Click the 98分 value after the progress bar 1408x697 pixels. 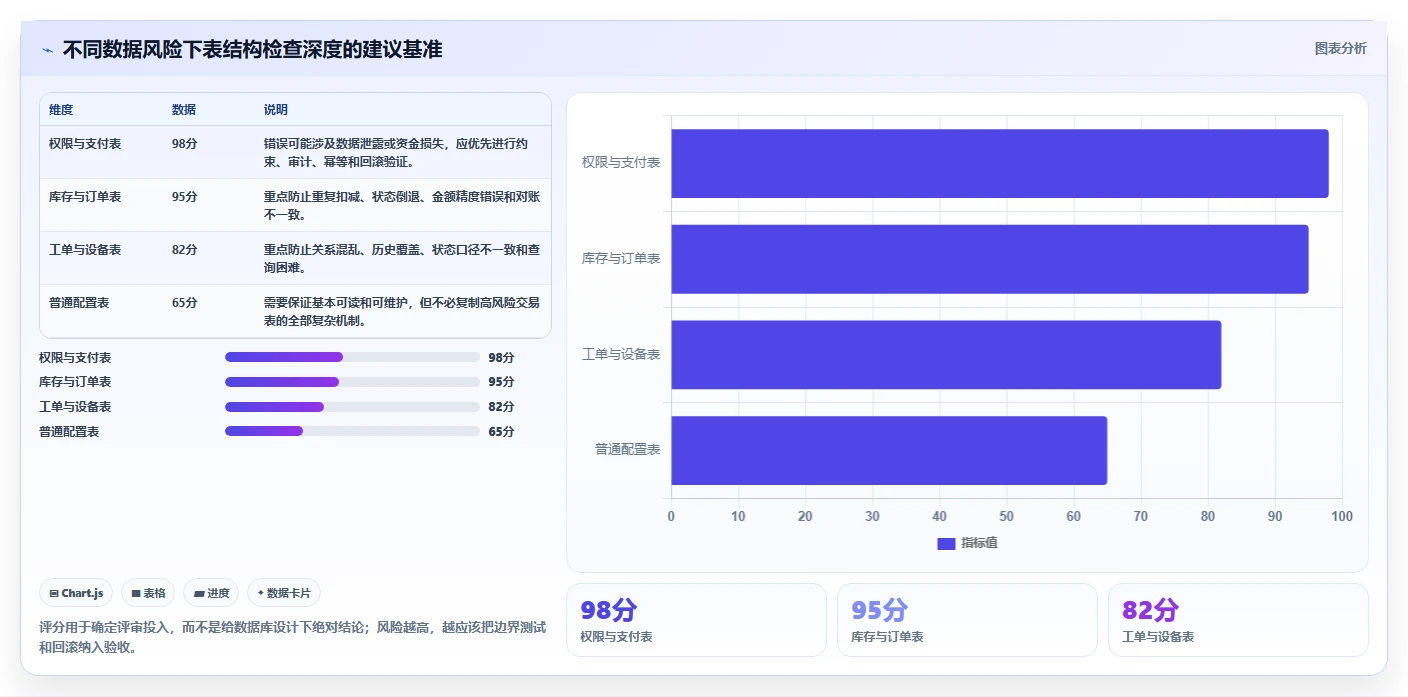[501, 357]
